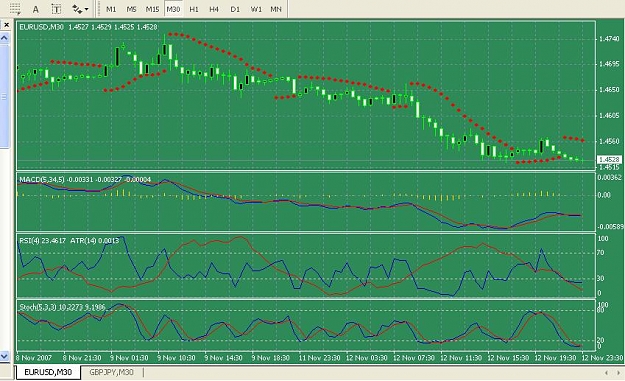This screenshot has height=381, width=625.
Task: Click the '11 Nov 23:30' time label
Action: (319, 357)
